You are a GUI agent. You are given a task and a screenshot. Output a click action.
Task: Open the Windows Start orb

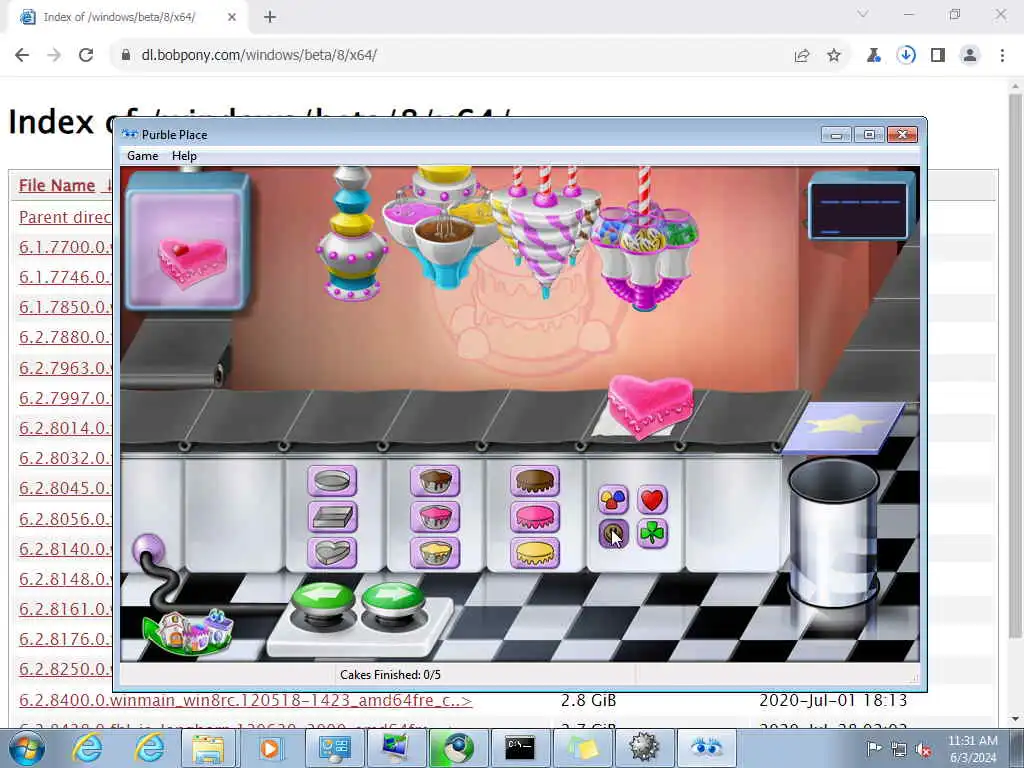pos(27,748)
